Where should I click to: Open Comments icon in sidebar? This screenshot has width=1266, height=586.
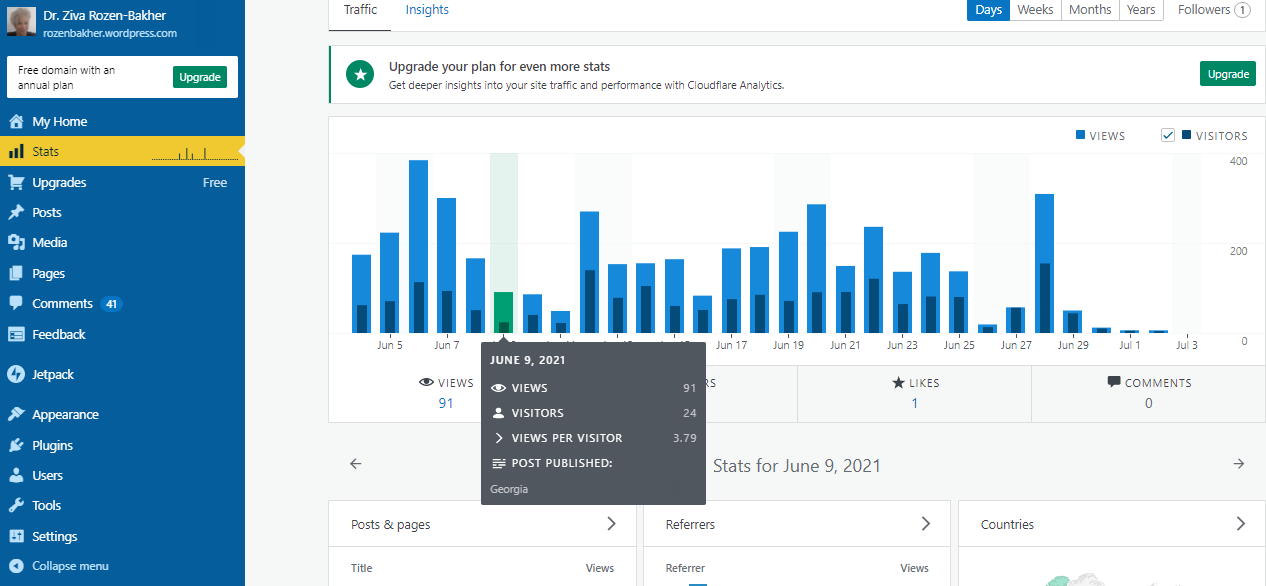[x=15, y=303]
